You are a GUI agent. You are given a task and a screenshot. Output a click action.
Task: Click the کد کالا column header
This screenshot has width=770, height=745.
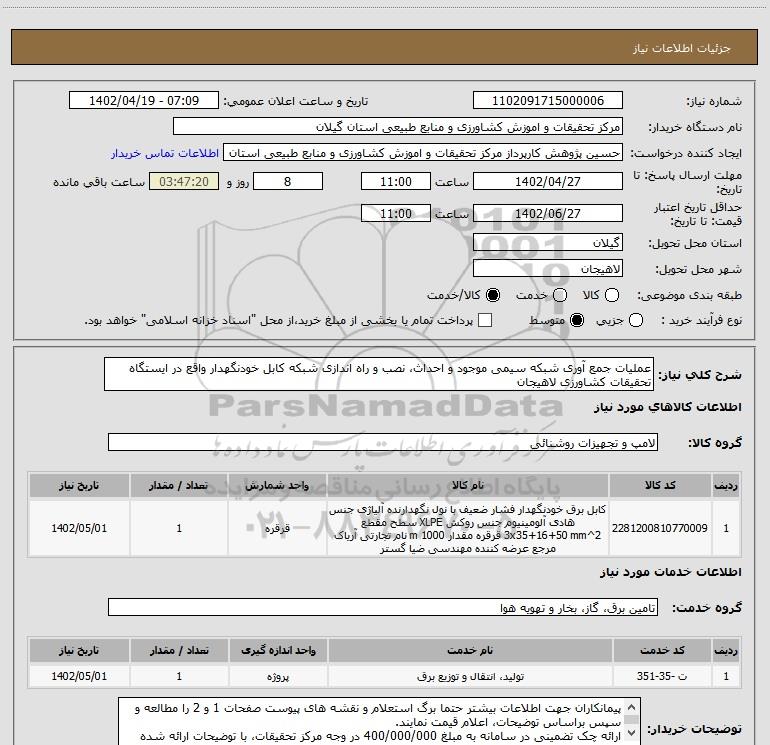point(660,486)
